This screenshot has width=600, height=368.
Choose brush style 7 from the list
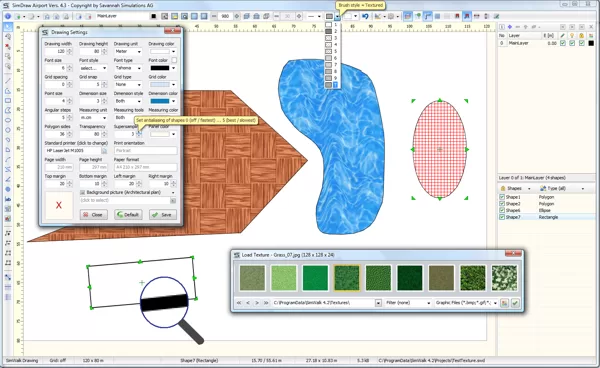331,65
